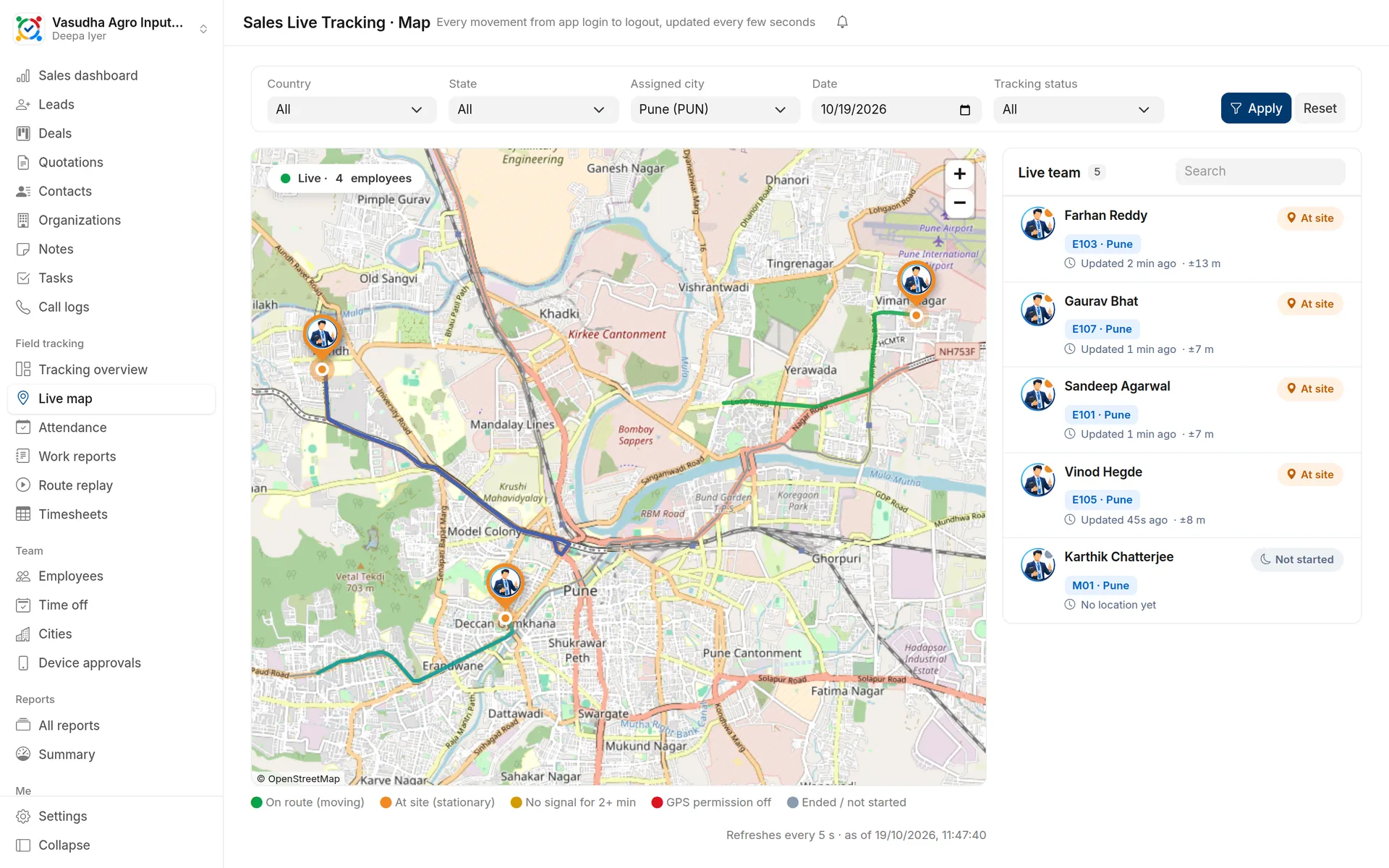Open the Assigned city dropdown
The height and width of the screenshot is (868, 1389).
[x=715, y=110]
